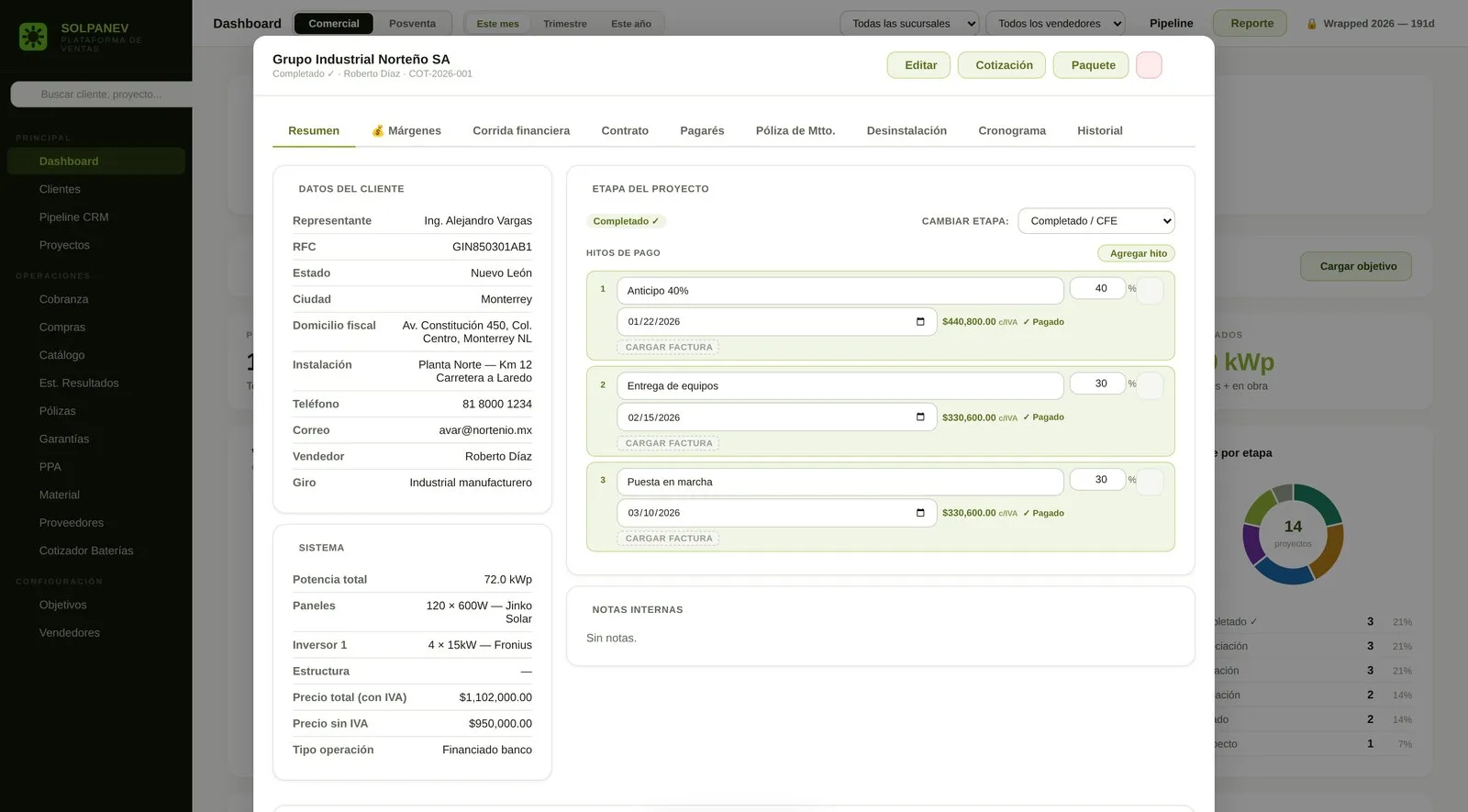Screen dimensions: 1468x812
Task: Open the Historial tab
Action: coord(1100,131)
